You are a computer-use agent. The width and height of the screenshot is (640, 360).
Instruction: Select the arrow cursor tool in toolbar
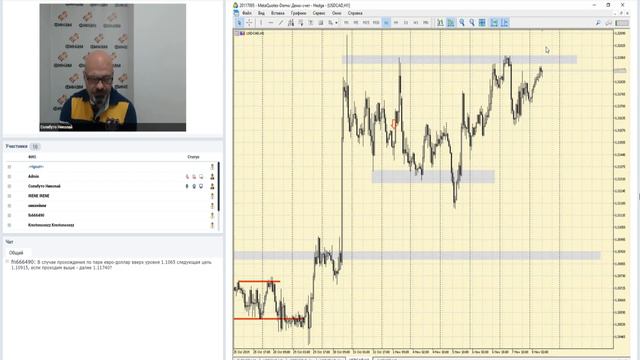click(x=239, y=22)
